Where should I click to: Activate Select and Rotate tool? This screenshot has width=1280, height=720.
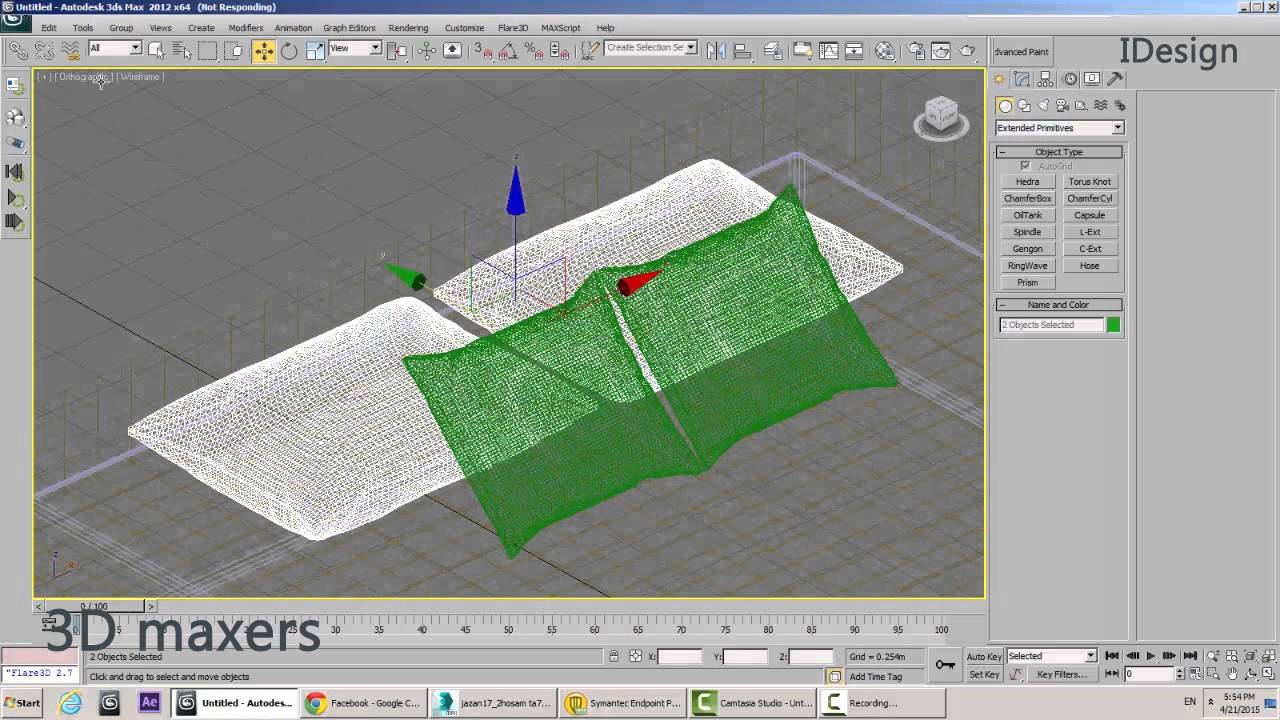[289, 50]
